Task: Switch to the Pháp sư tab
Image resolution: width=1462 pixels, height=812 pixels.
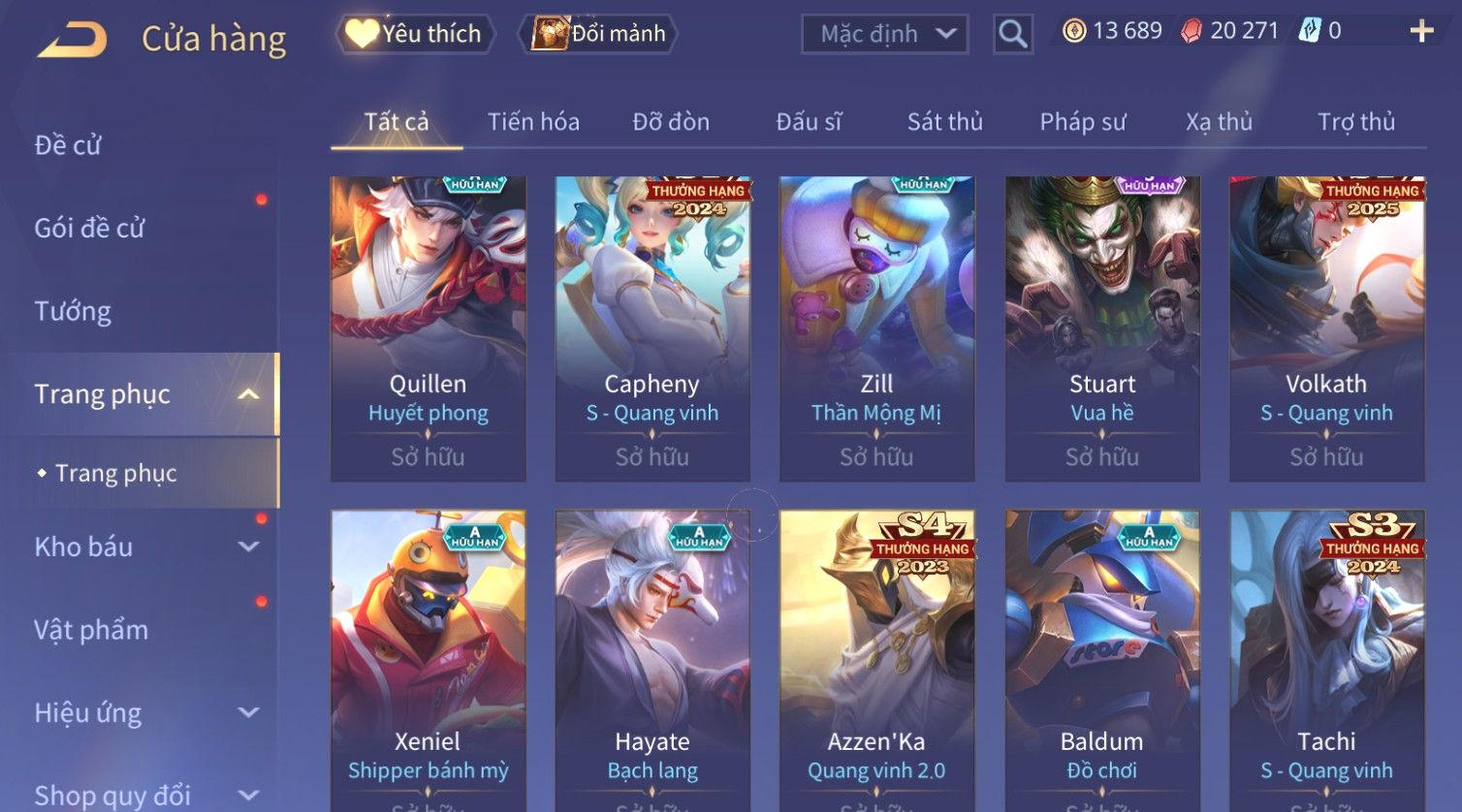Action: click(x=1082, y=122)
